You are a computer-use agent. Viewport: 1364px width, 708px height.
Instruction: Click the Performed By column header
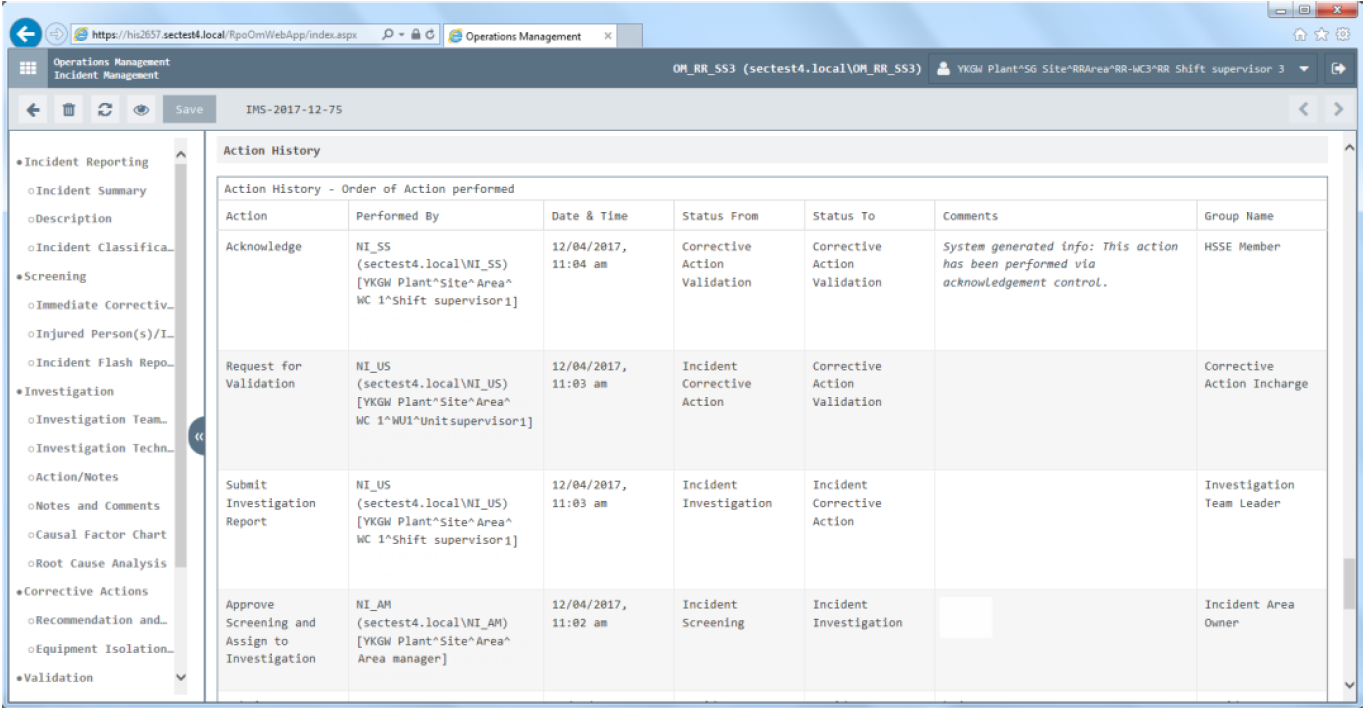(397, 216)
